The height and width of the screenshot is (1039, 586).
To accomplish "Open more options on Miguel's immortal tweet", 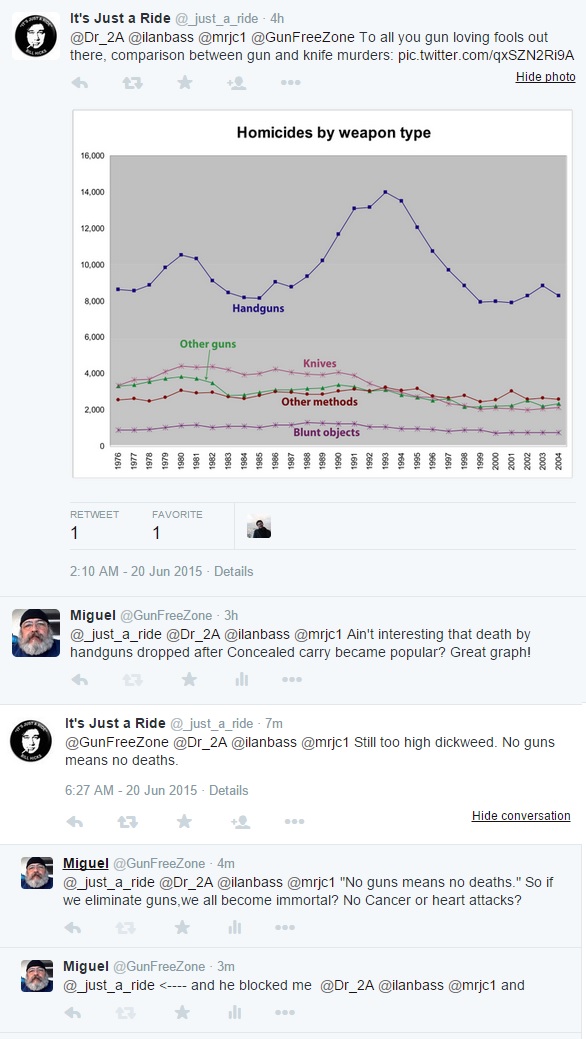I will click(x=285, y=928).
